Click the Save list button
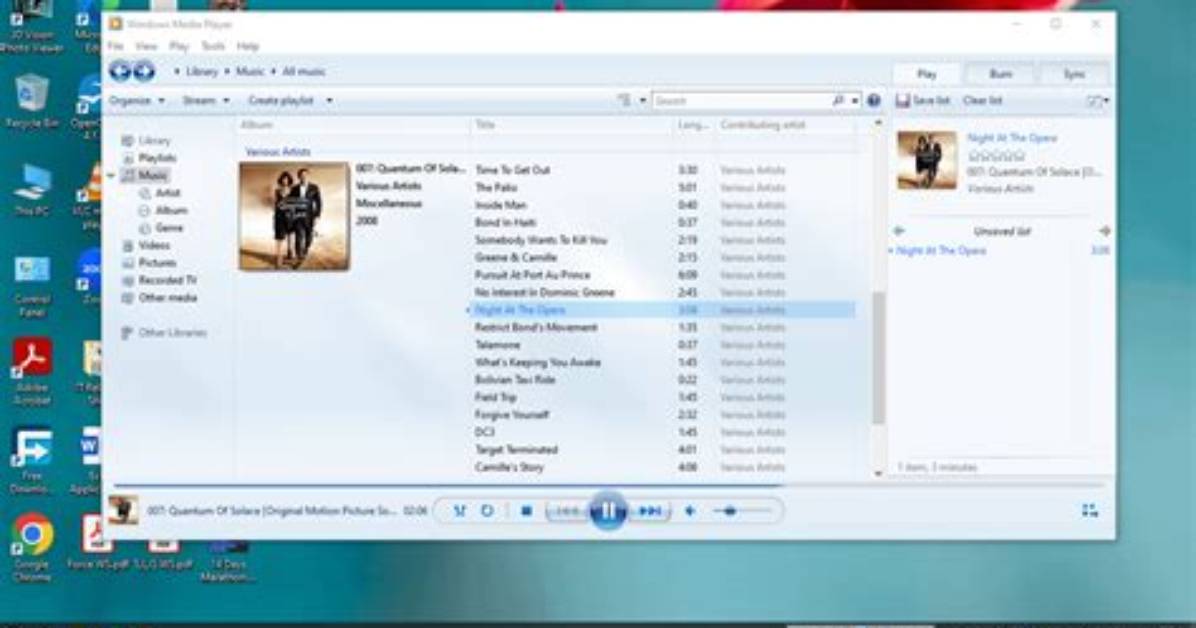Viewport: 1196px width, 628px height. 923,100
